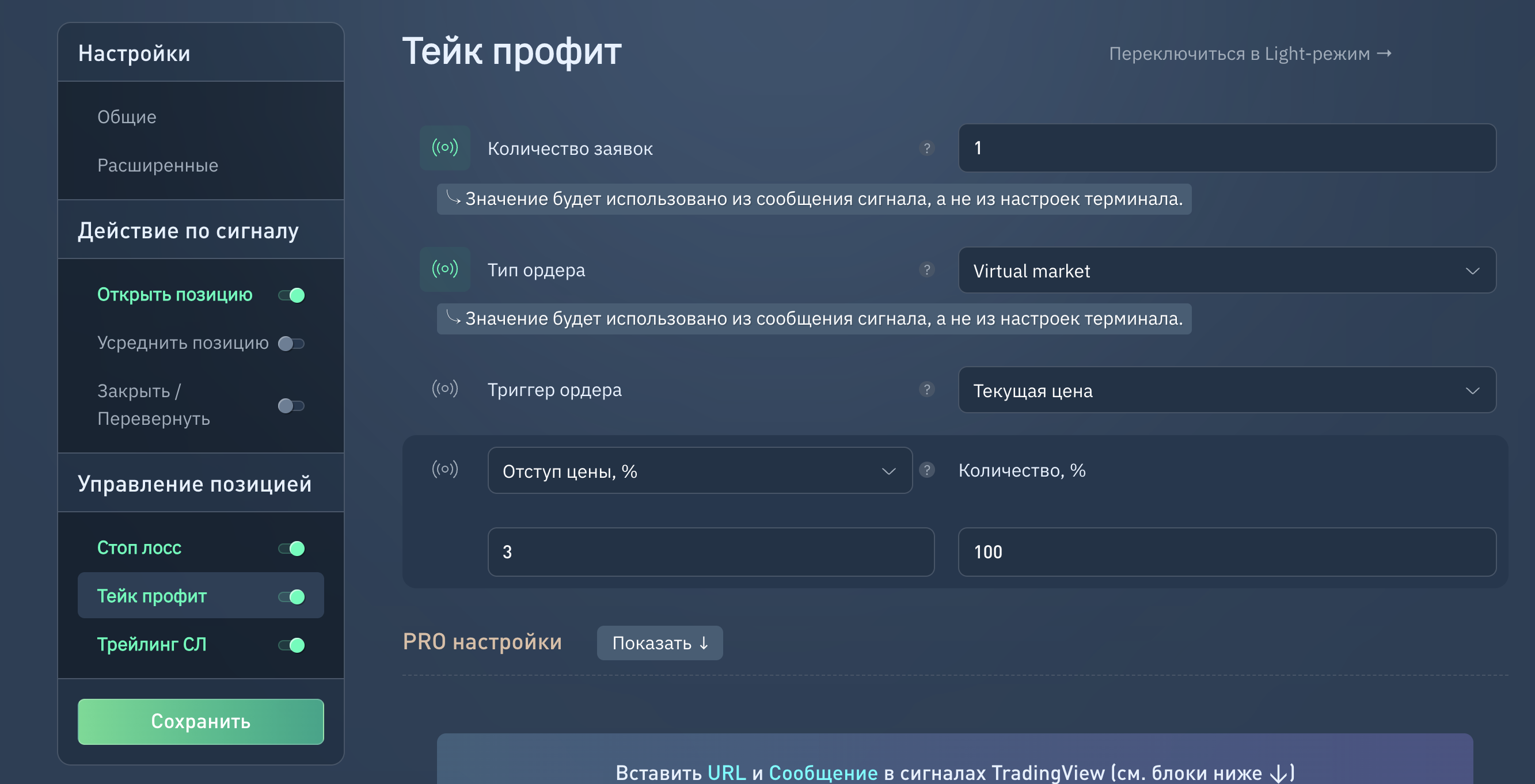
Task: Open help tooltip for Тип ордера
Action: (x=926, y=269)
